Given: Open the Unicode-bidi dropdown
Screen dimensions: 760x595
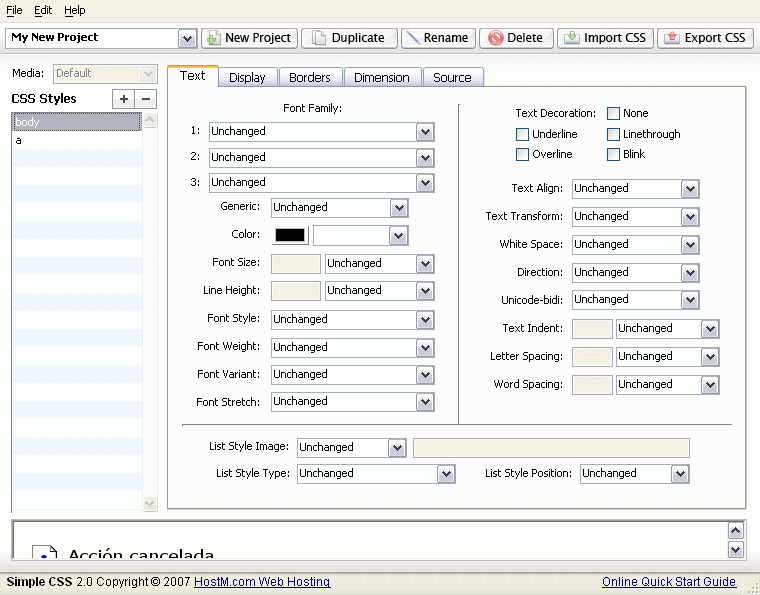Looking at the screenshot, I should click(690, 300).
